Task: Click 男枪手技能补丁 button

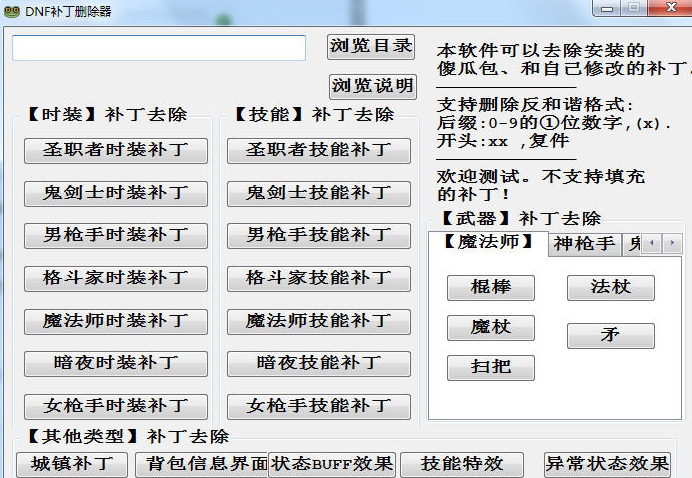Action: point(319,236)
